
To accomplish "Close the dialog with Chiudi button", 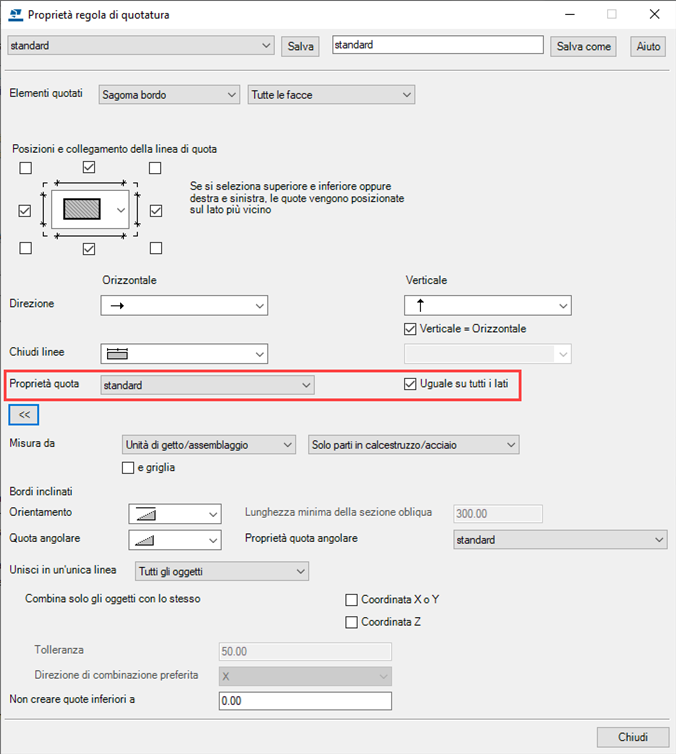I will [x=633, y=737].
